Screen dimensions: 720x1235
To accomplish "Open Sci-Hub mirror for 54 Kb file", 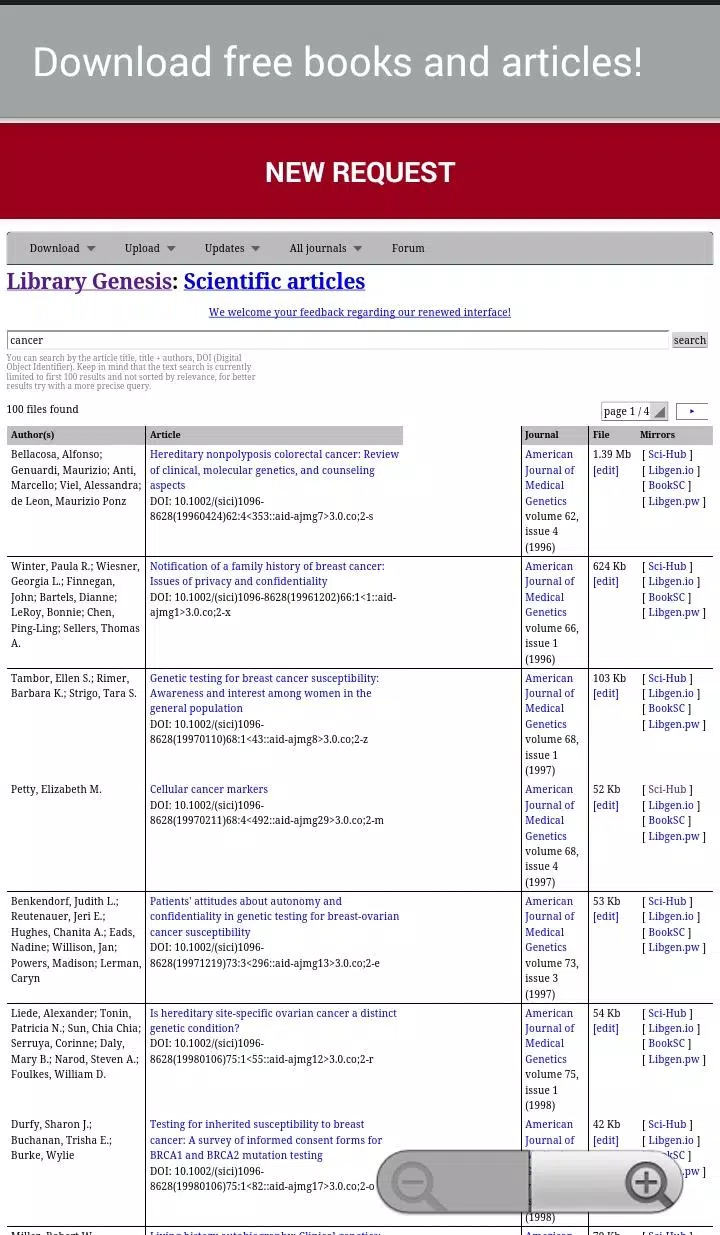I will (667, 1013).
